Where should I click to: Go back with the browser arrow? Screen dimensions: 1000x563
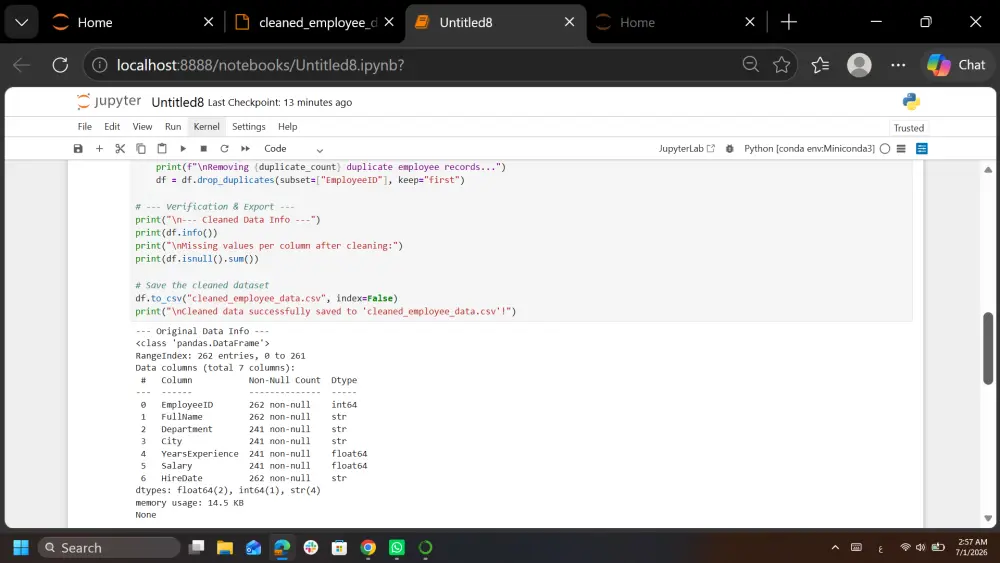[x=22, y=64]
